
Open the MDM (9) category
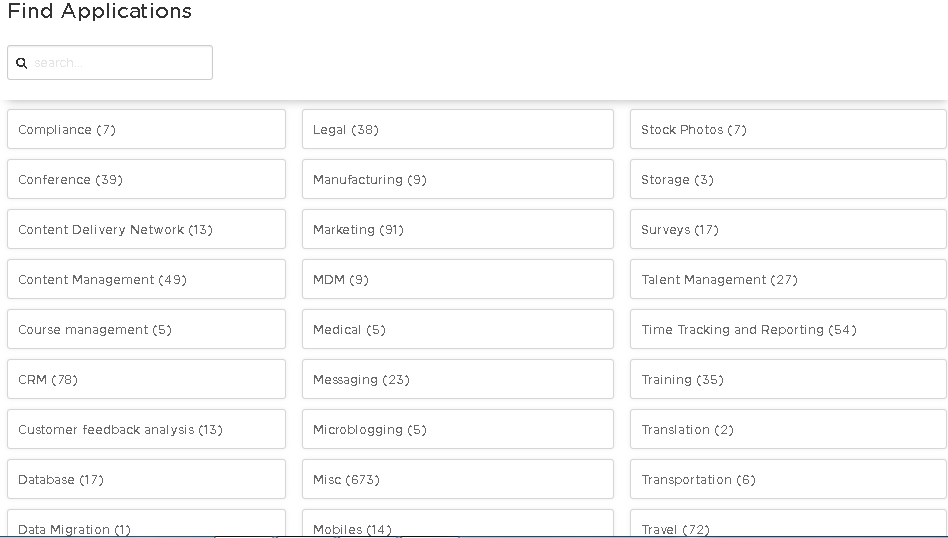point(457,280)
